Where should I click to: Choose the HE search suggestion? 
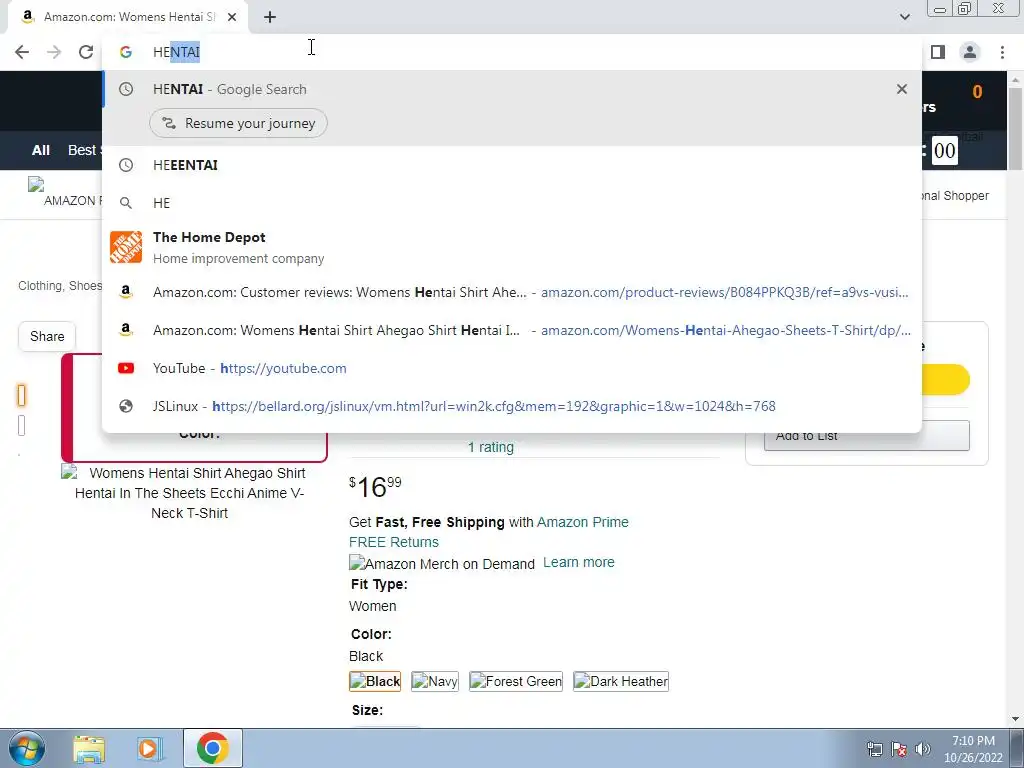point(512,203)
